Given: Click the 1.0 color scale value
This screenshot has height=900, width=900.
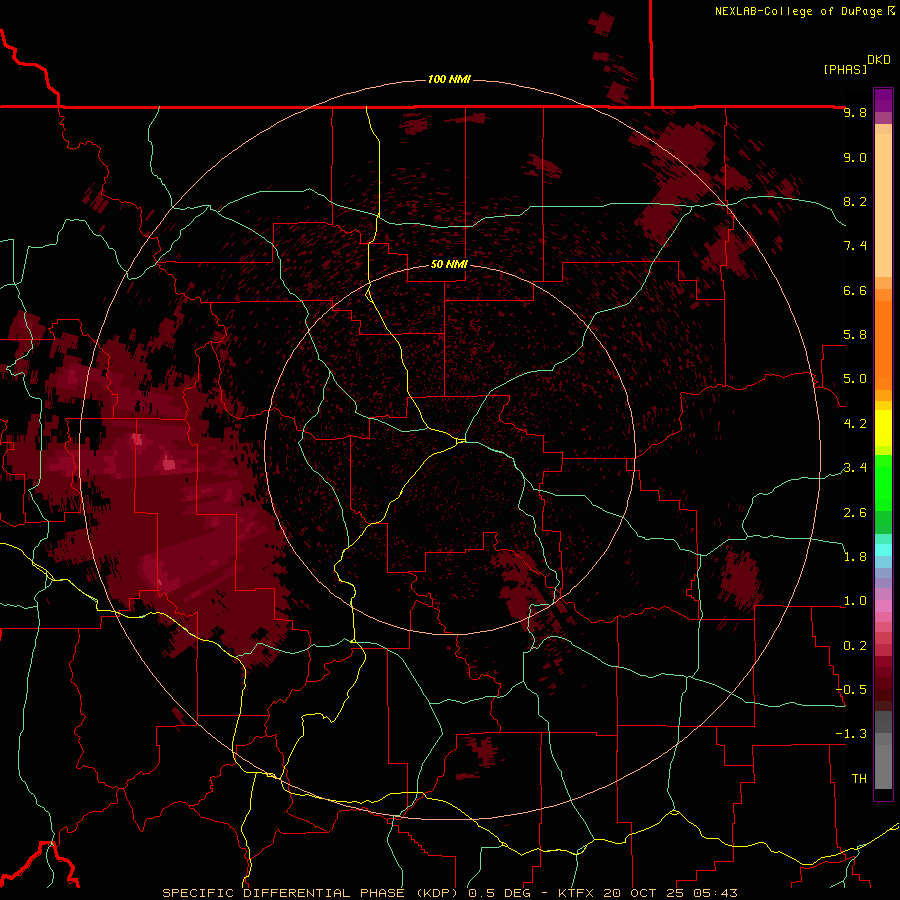Looking at the screenshot, I should pos(855,601).
